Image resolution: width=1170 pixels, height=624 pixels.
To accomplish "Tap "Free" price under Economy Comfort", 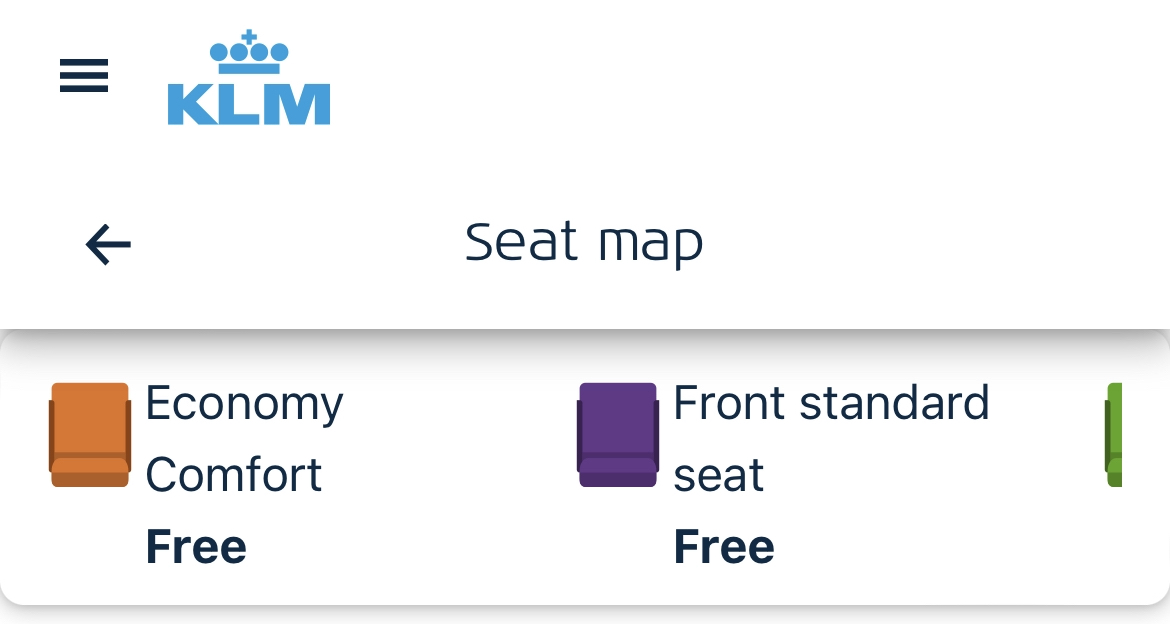I will 196,547.
